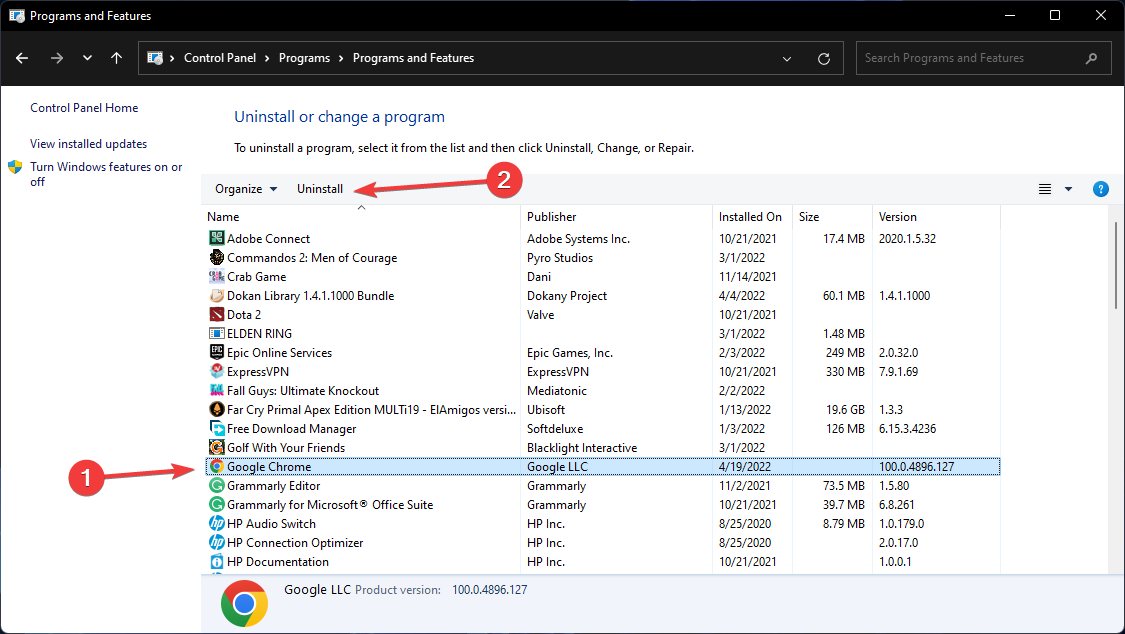Open recent locations dropdown chevron
This screenshot has width=1125, height=634.
pyautogui.click(x=87, y=58)
